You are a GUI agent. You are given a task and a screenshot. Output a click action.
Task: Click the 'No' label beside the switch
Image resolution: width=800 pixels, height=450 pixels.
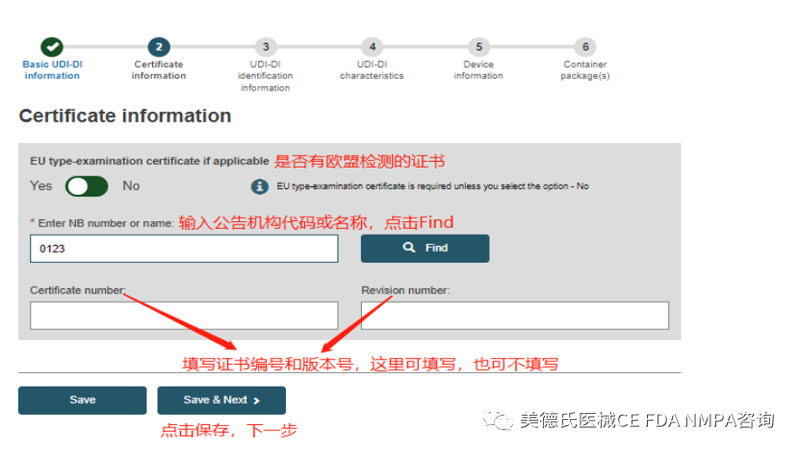pyautogui.click(x=131, y=186)
